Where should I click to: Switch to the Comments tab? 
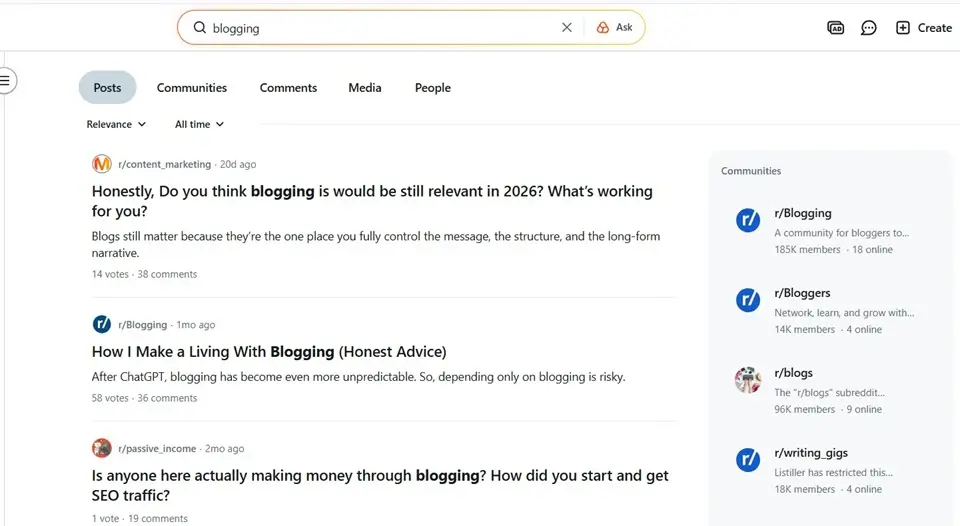[x=288, y=88]
